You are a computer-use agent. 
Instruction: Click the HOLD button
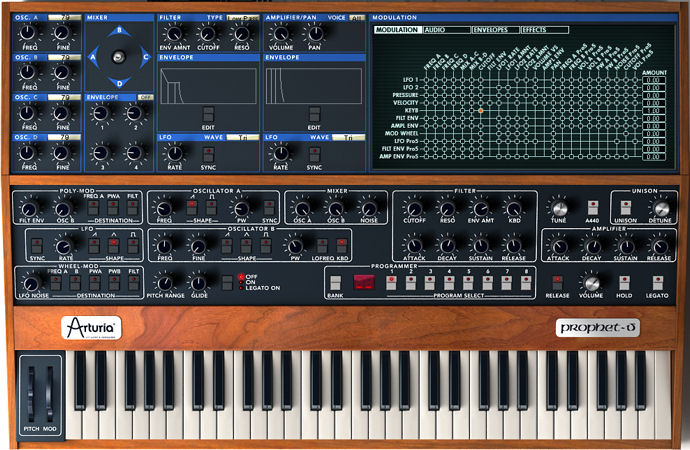(x=624, y=282)
